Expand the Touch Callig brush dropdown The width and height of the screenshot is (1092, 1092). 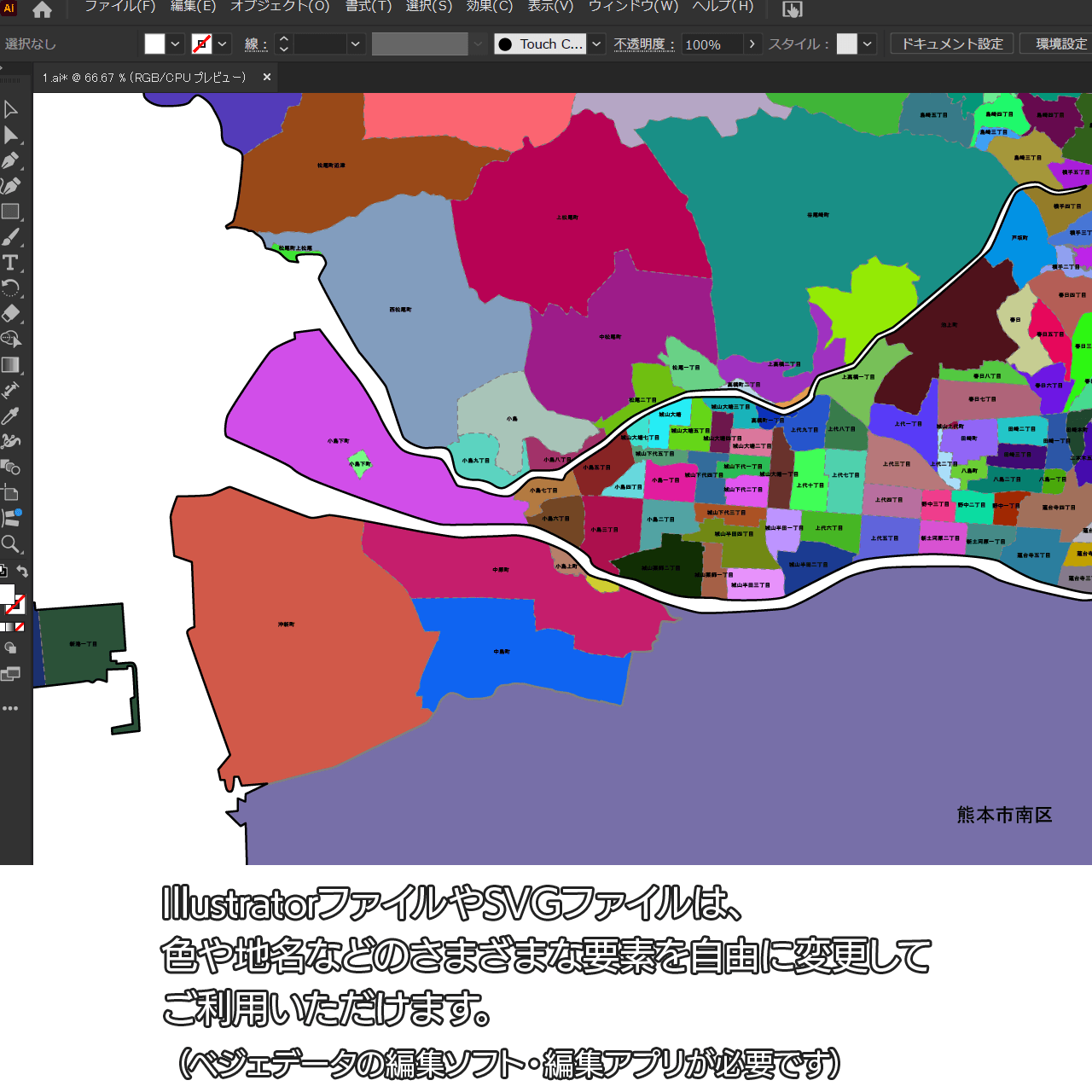(597, 44)
